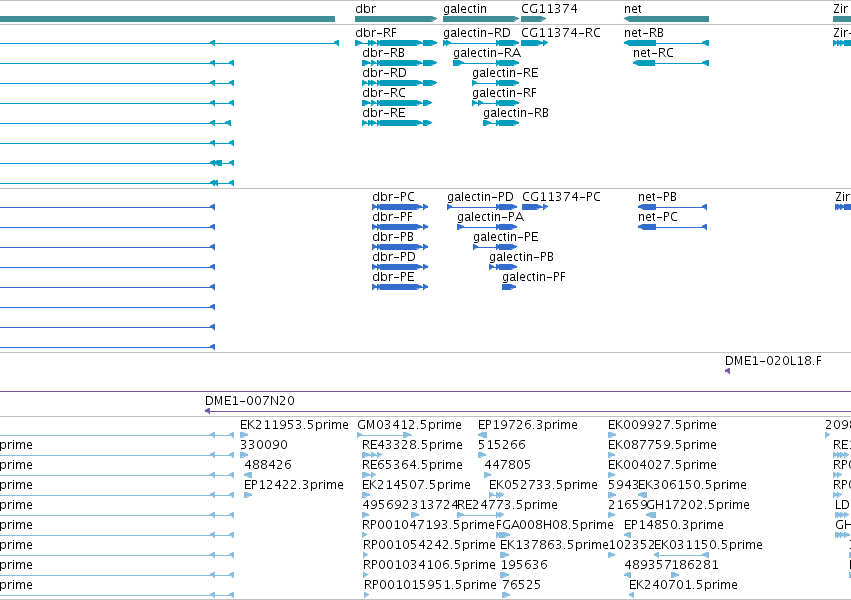The height and width of the screenshot is (600, 851).
Task: Click the galectin-PD protein feature
Action: (x=482, y=207)
